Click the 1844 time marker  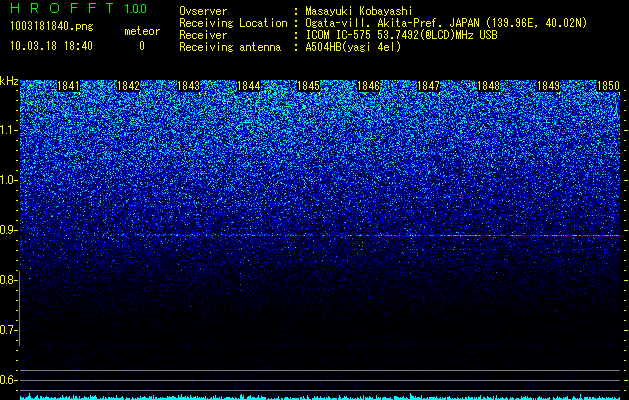click(249, 86)
